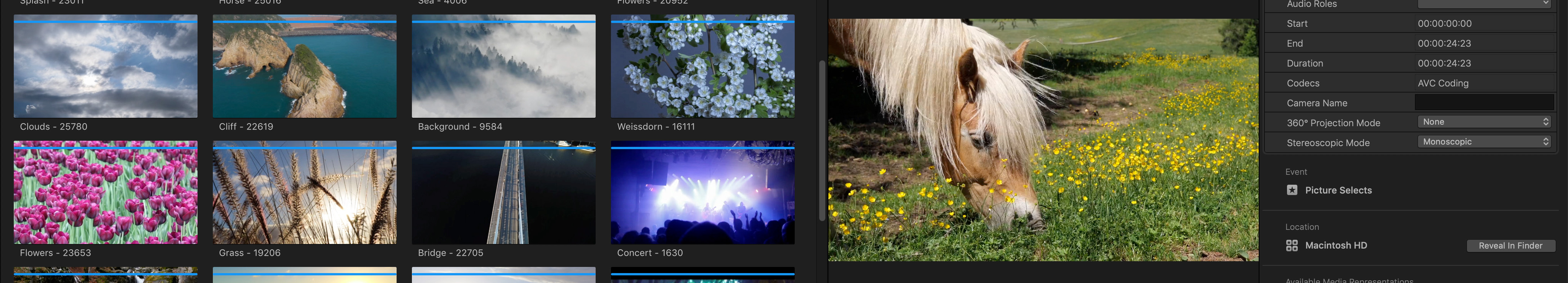1568x283 pixels.
Task: Select the Grass - 19206 clip thumbnail
Action: tap(304, 194)
